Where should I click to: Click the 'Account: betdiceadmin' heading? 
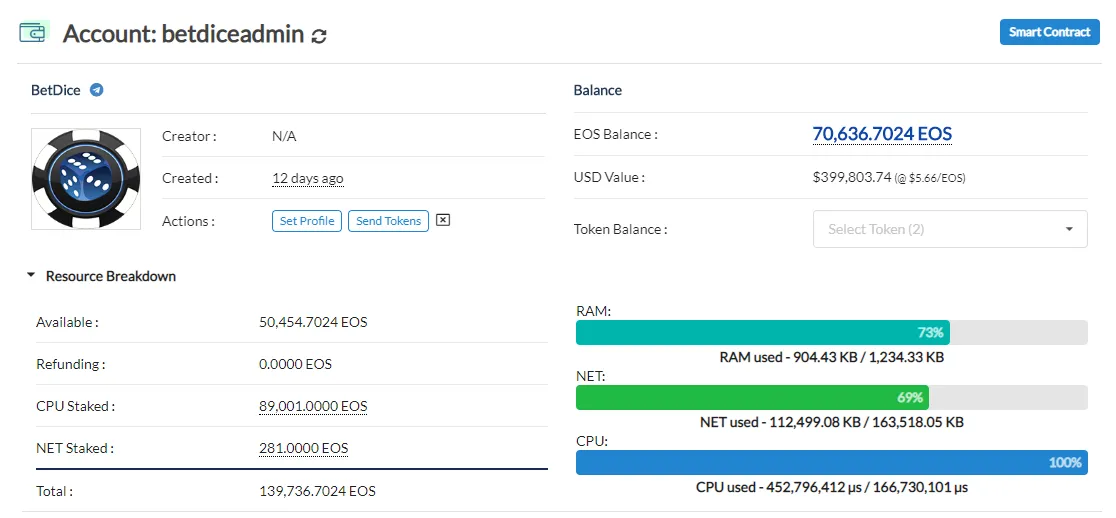tap(184, 33)
